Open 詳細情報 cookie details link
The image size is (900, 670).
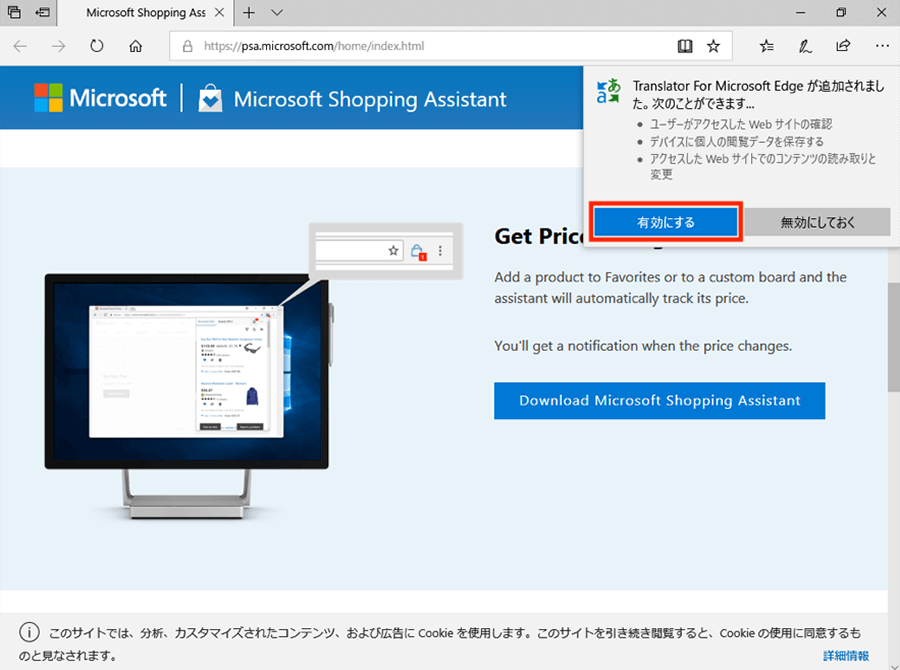coord(845,655)
